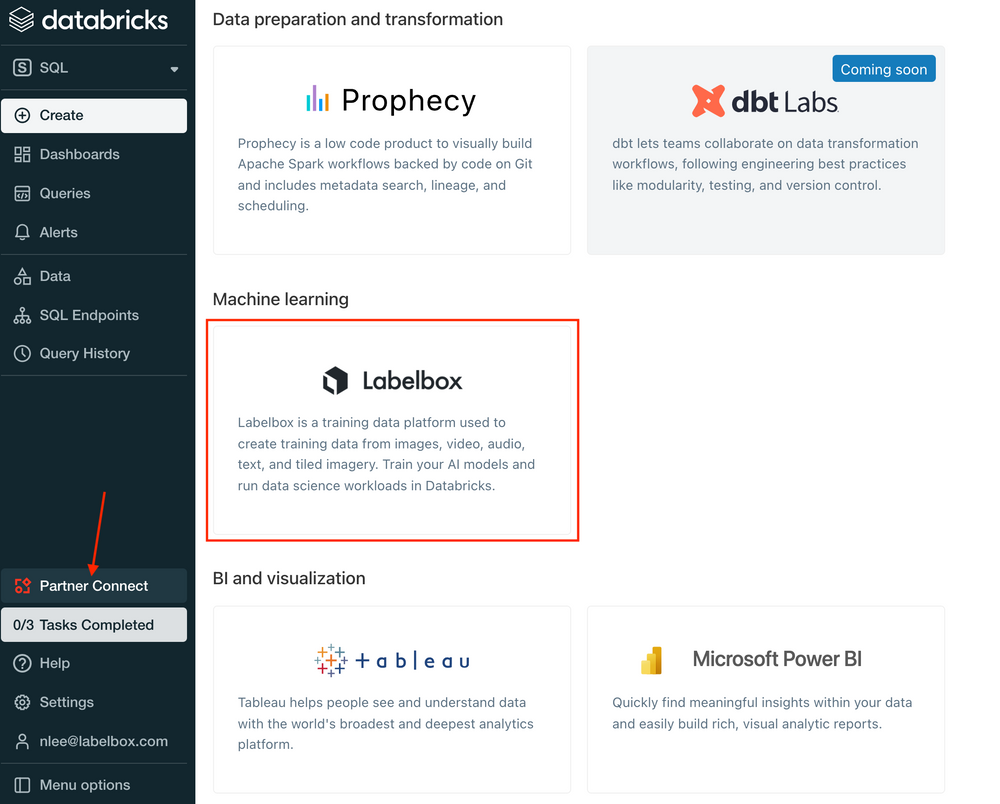Open Dashboards from the sidebar icon

[x=22, y=154]
